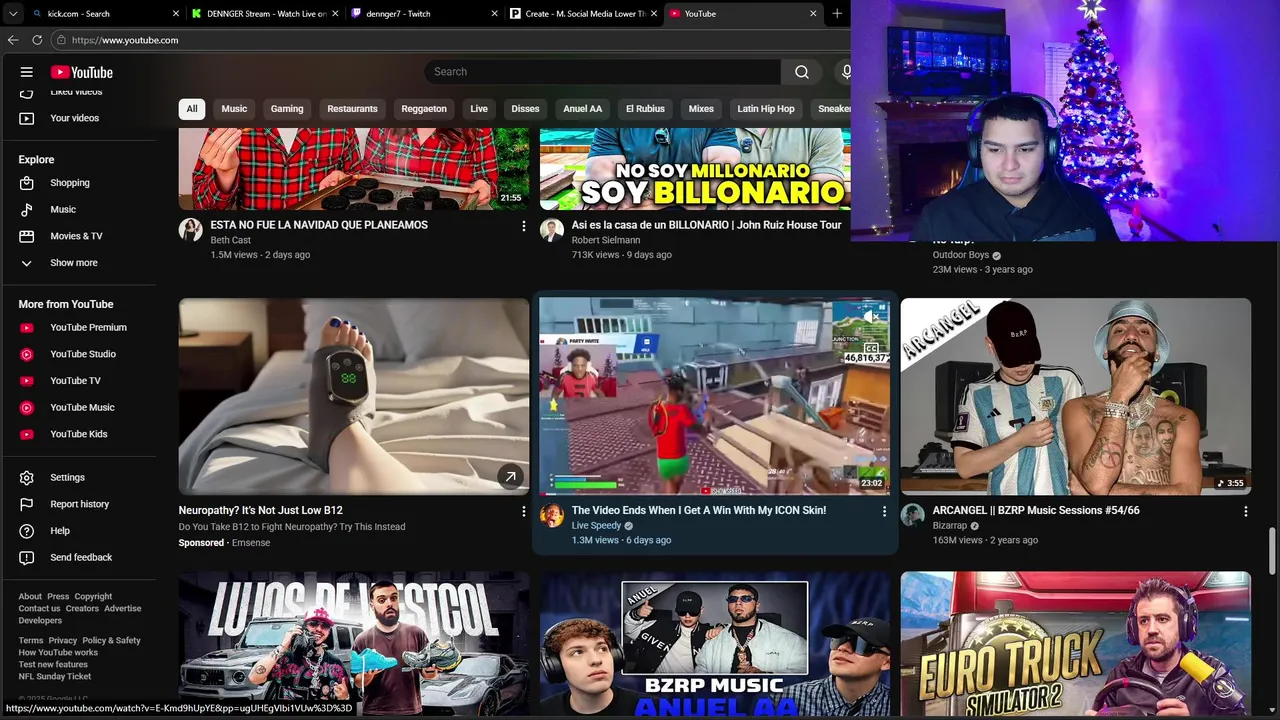Select the El Rubius filter chip
The height and width of the screenshot is (720, 1280).
pos(645,109)
